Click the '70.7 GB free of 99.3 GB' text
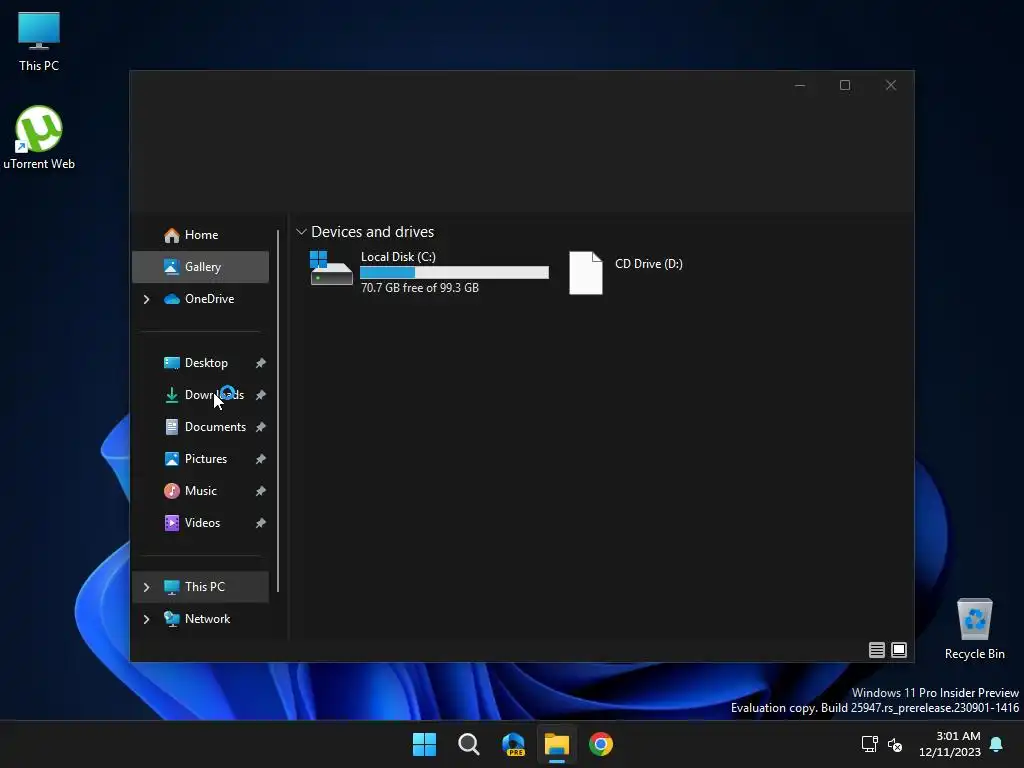 pos(419,287)
